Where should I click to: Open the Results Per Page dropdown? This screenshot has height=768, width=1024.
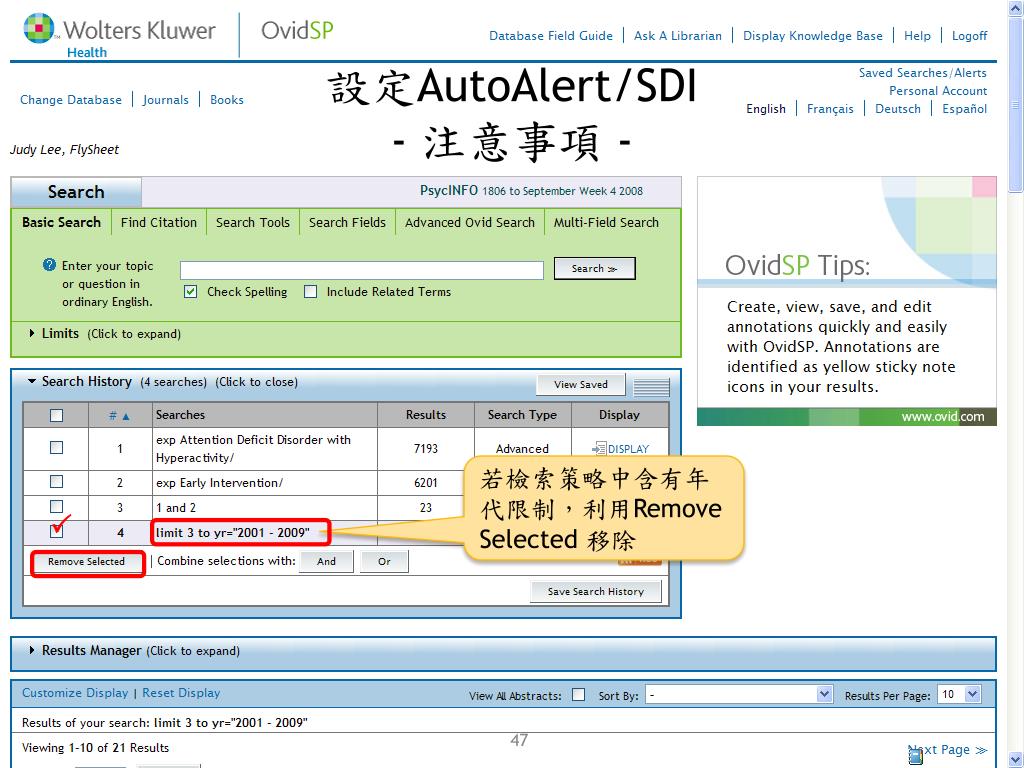(959, 694)
